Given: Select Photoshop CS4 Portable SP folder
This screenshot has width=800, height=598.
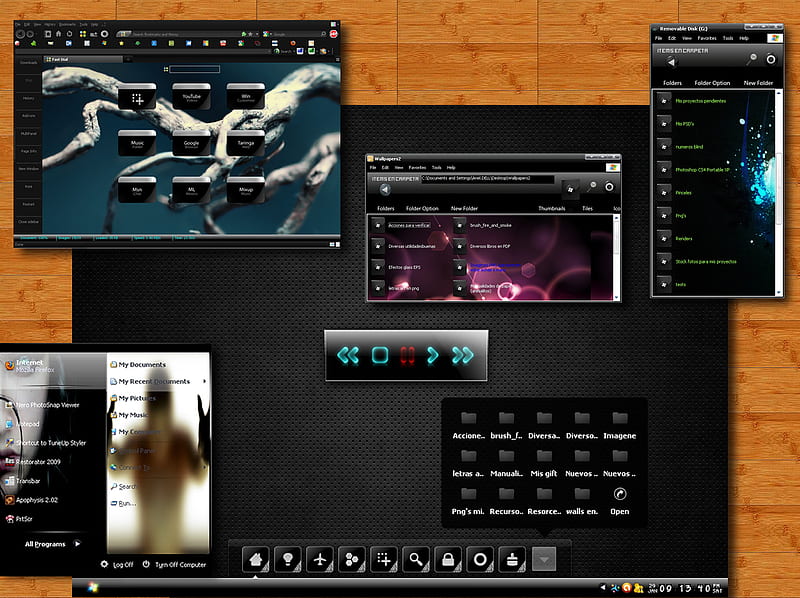Looking at the screenshot, I should (693, 170).
